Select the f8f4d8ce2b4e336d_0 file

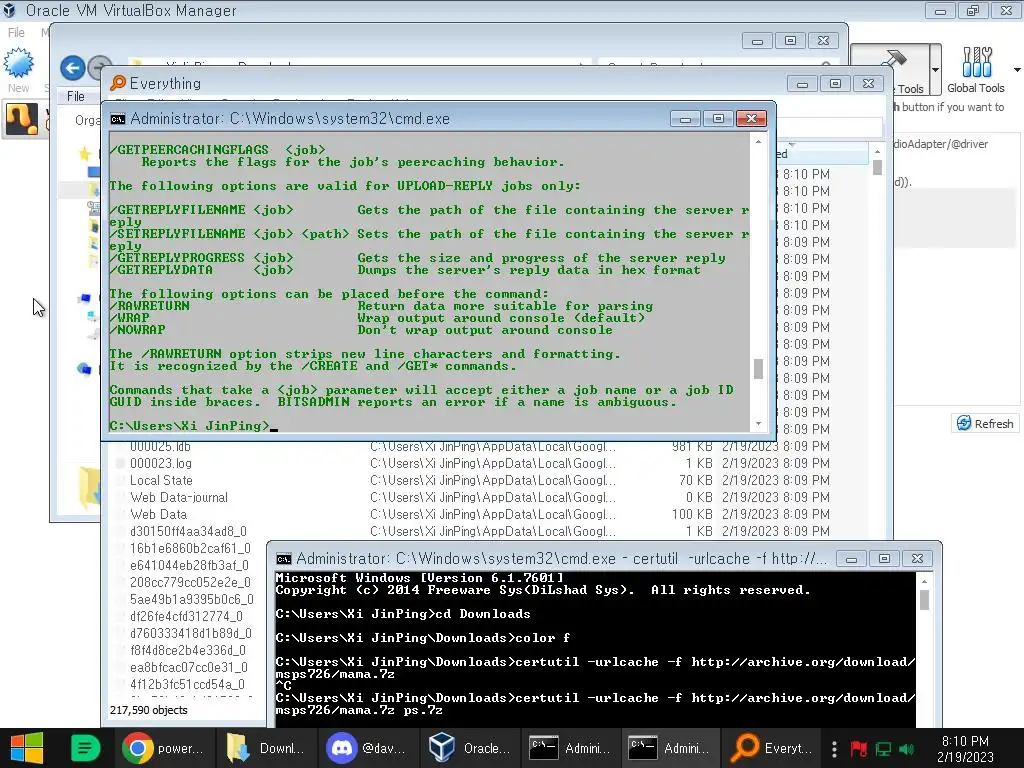(x=188, y=650)
